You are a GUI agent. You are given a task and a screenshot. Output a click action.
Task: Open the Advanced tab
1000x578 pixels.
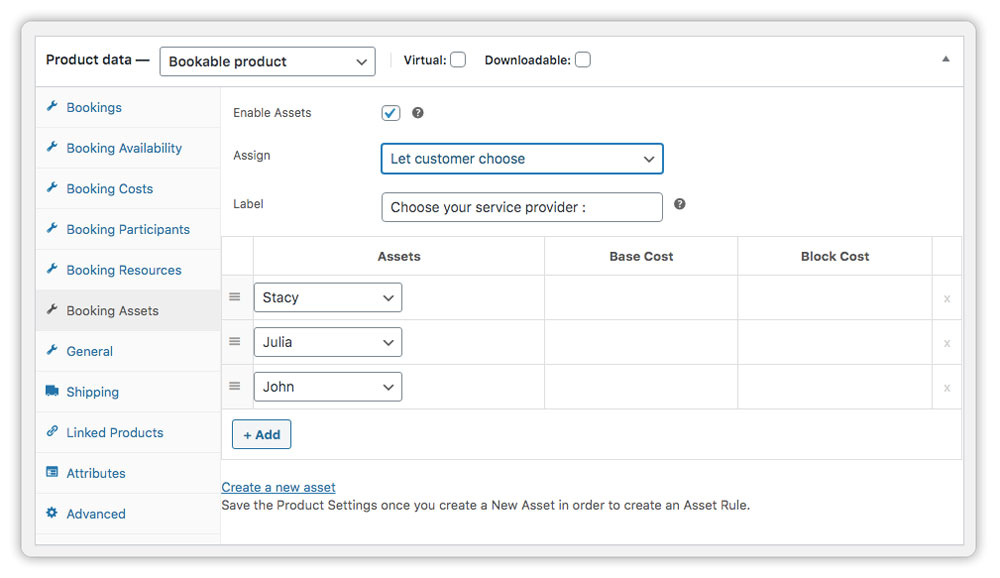(128, 514)
